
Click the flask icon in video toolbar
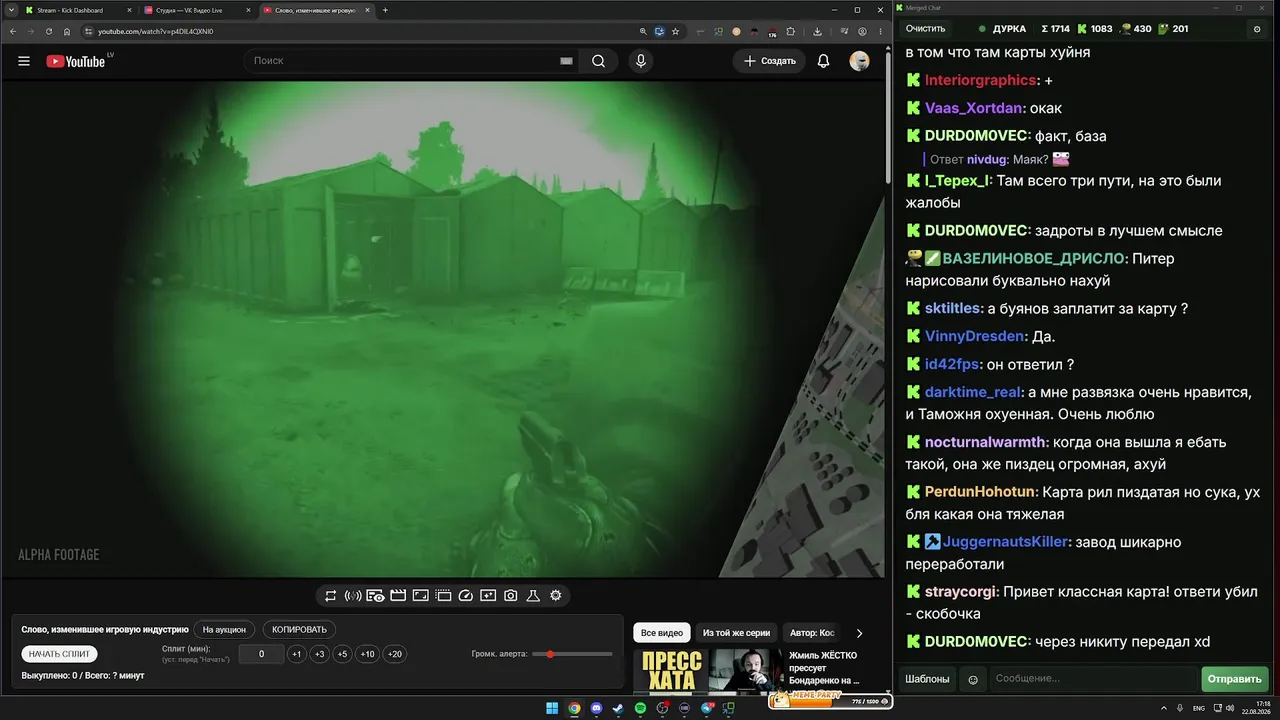click(533, 596)
